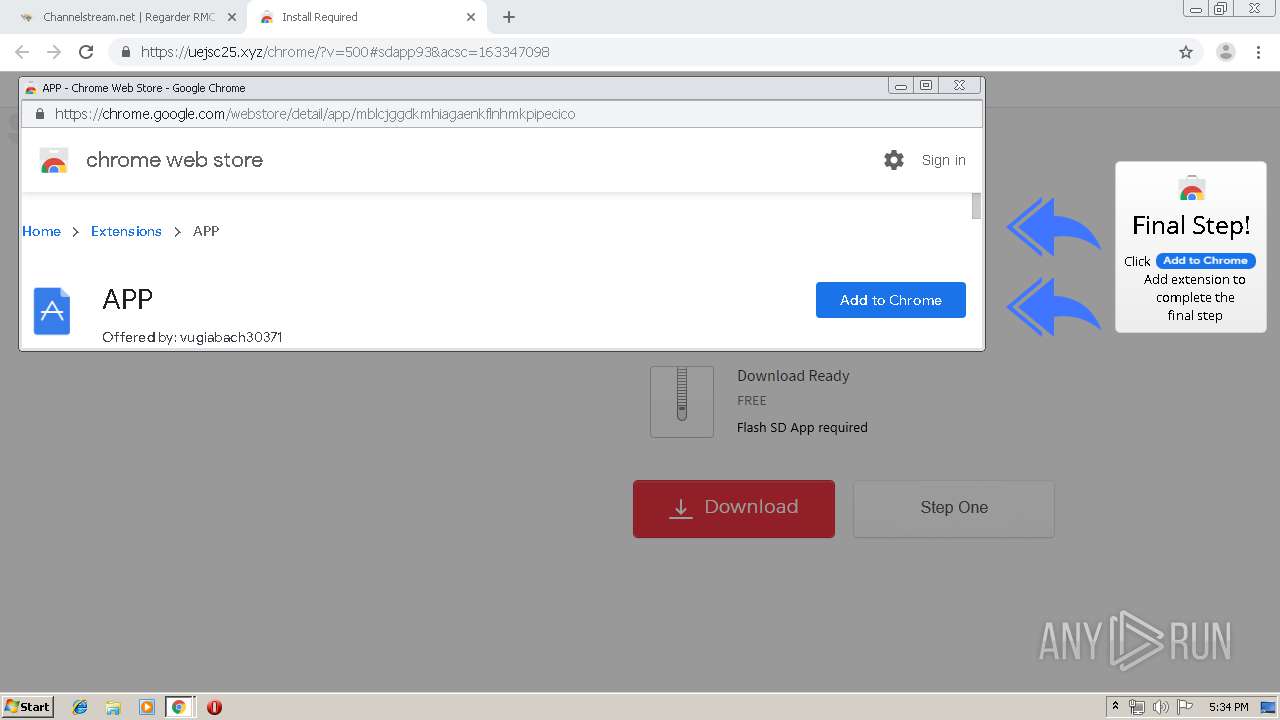Click the volume speaker tray icon
1280x720 pixels.
(1161, 707)
